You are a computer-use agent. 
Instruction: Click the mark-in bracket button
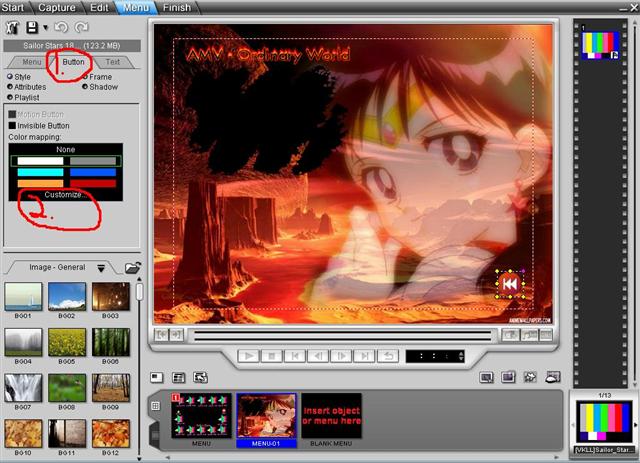(162, 335)
